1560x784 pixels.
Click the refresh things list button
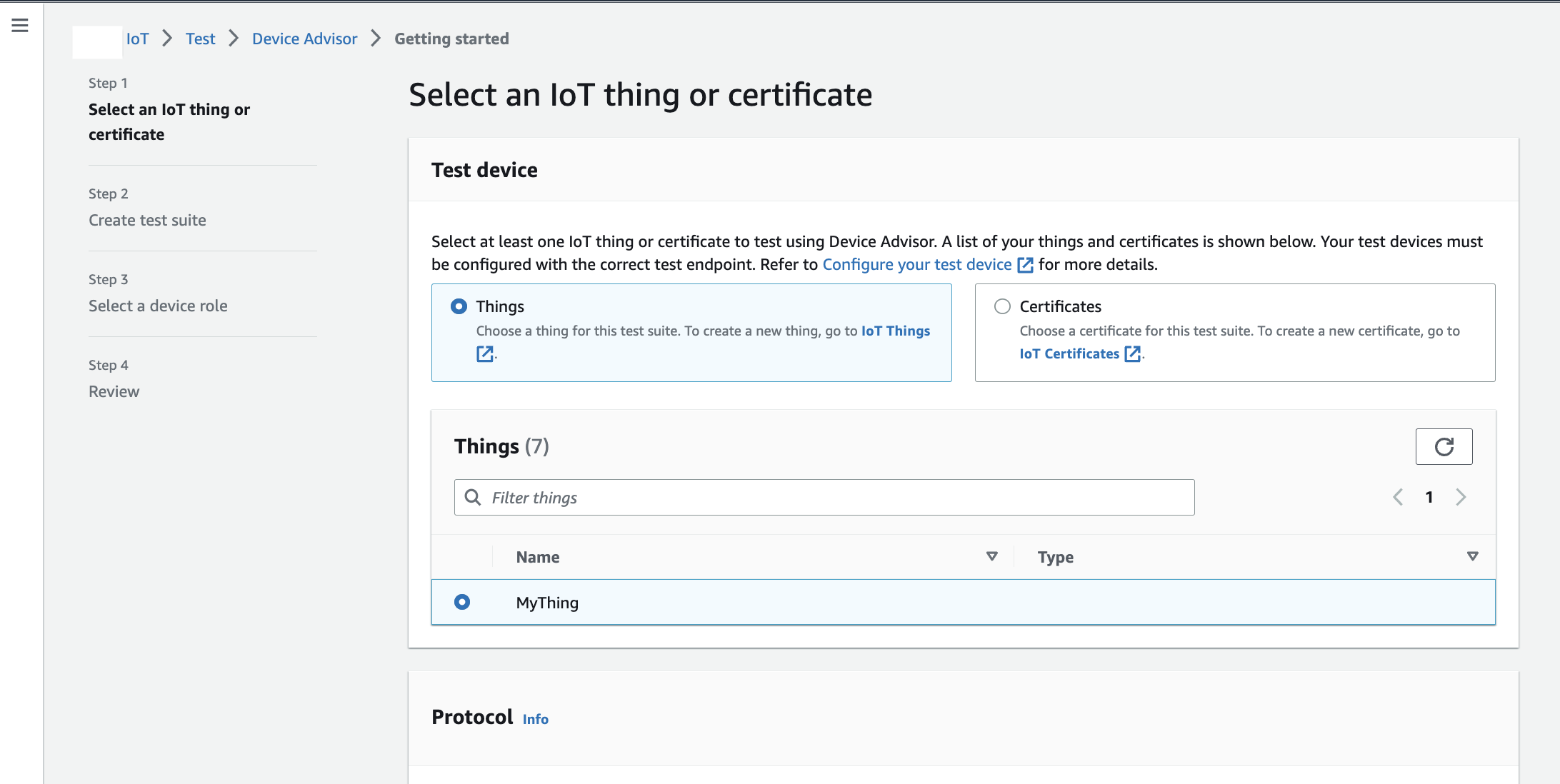1444,447
